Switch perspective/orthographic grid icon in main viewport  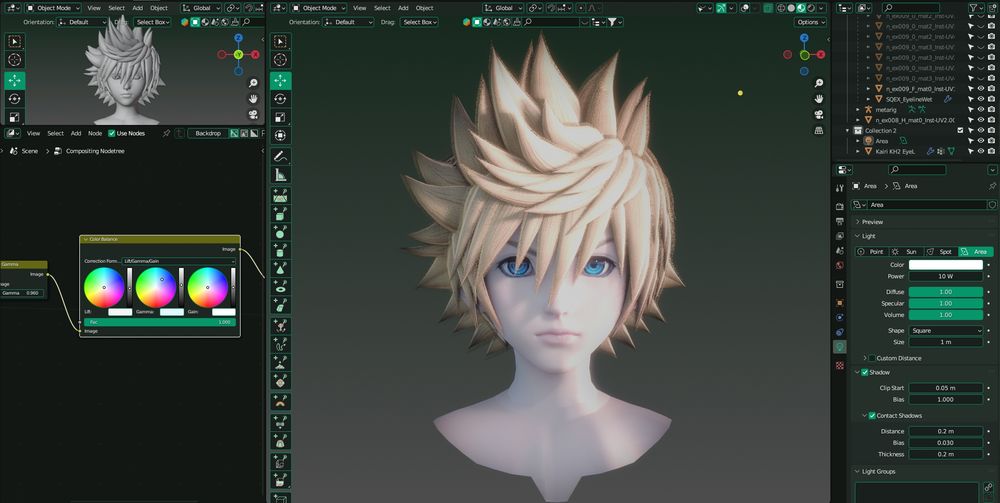coord(819,131)
